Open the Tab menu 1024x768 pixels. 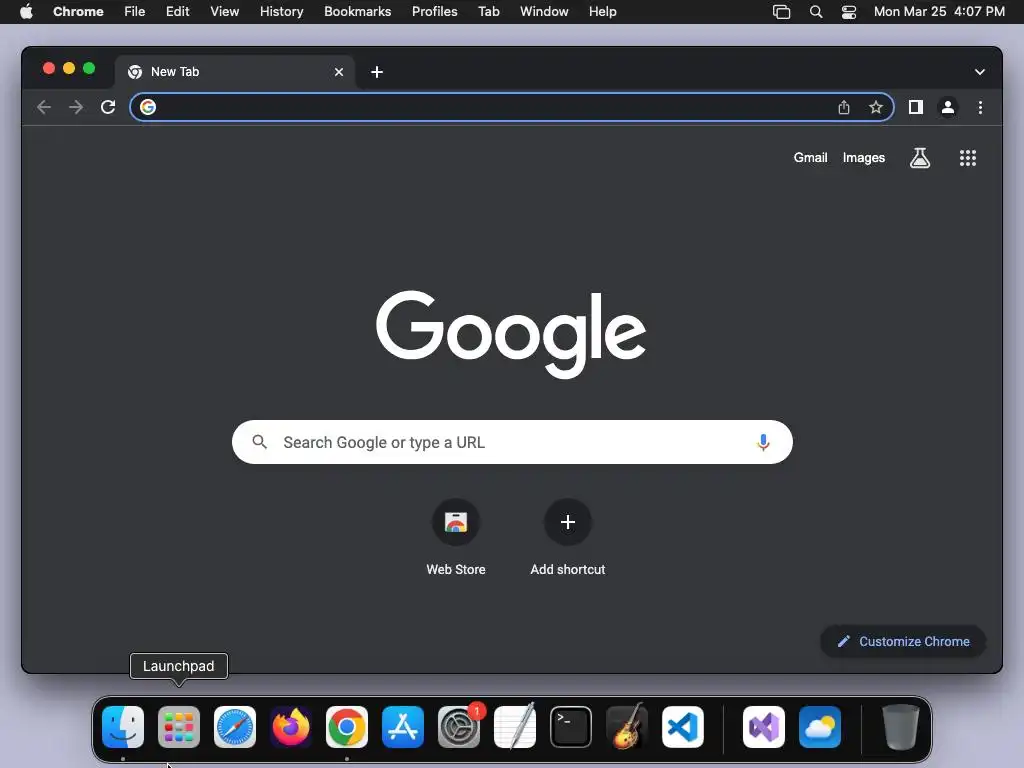[488, 12]
